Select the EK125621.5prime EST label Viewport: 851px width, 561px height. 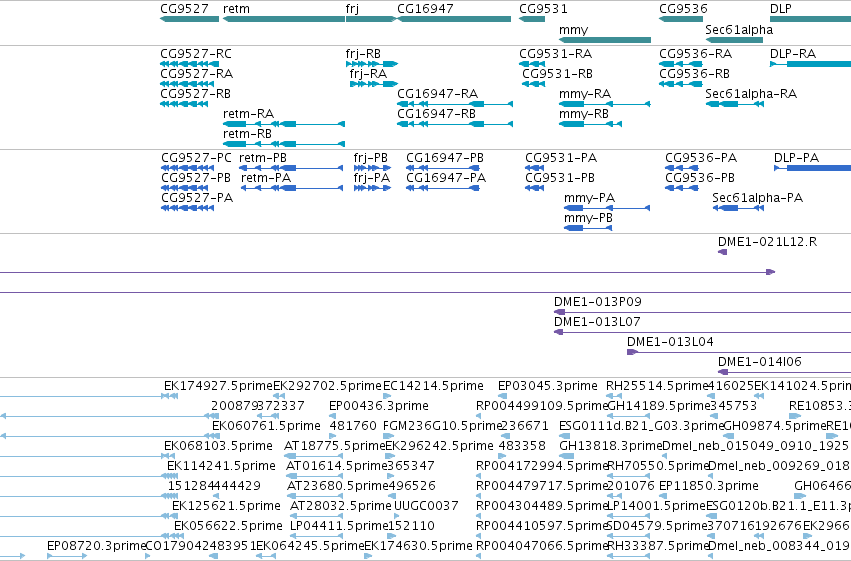click(x=226, y=507)
